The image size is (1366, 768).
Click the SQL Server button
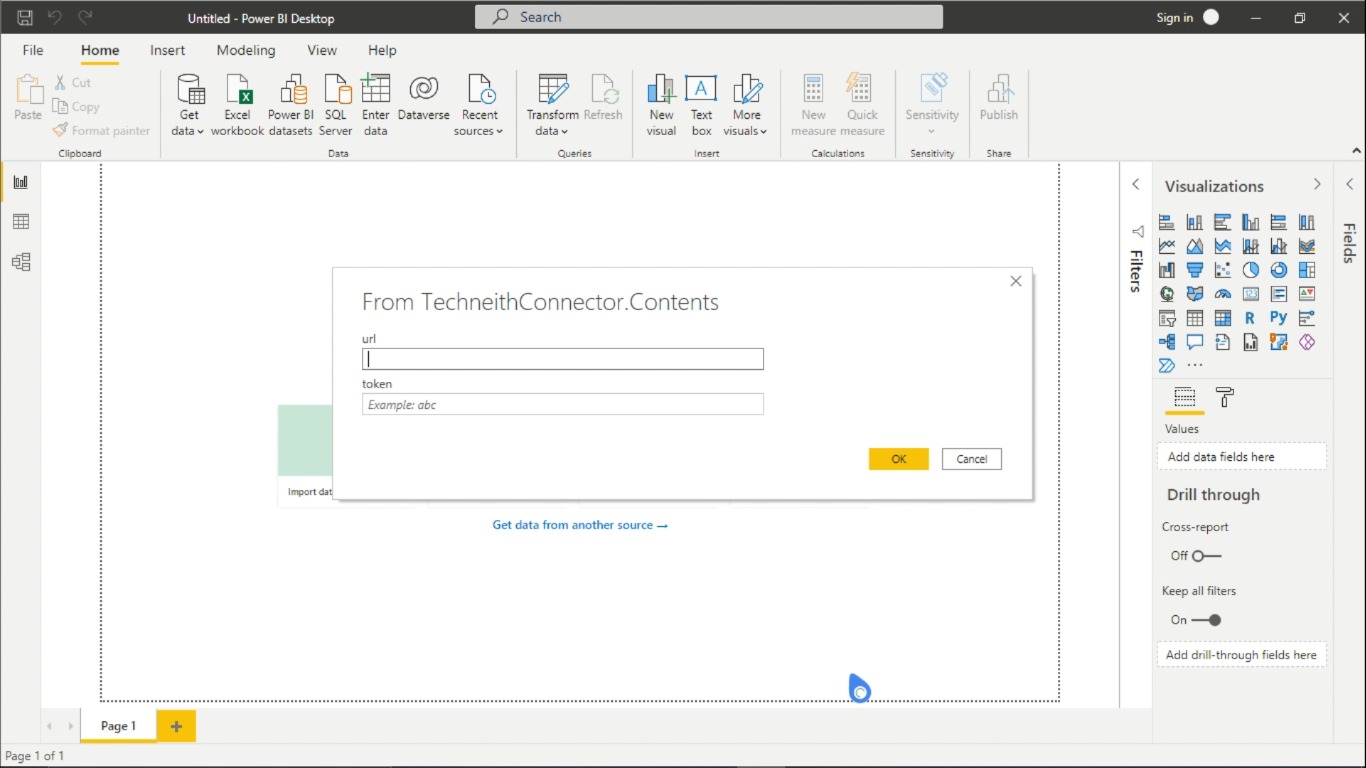click(x=336, y=104)
